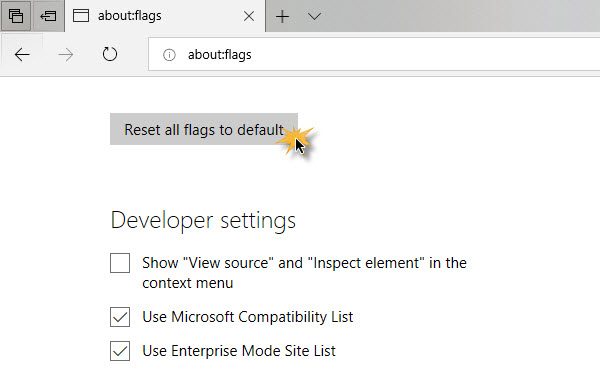The height and width of the screenshot is (370, 600).
Task: Click the page icon on about:flags tab
Action: 81,16
